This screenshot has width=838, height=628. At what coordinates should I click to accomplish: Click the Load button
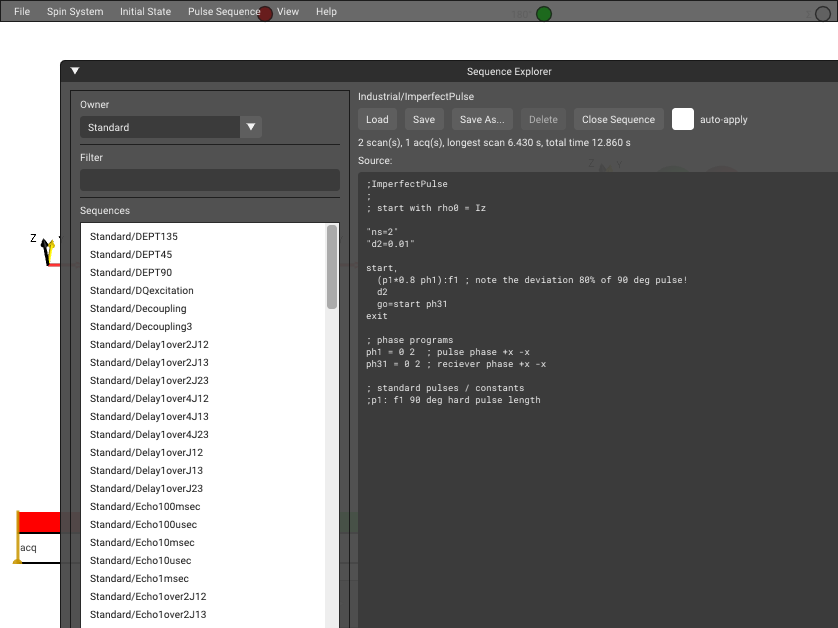[x=377, y=119]
